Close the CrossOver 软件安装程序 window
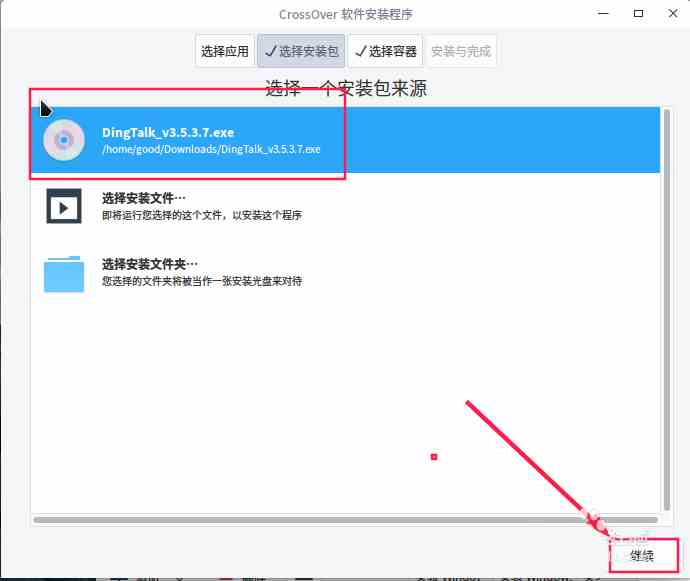The image size is (690, 581). (x=673, y=14)
